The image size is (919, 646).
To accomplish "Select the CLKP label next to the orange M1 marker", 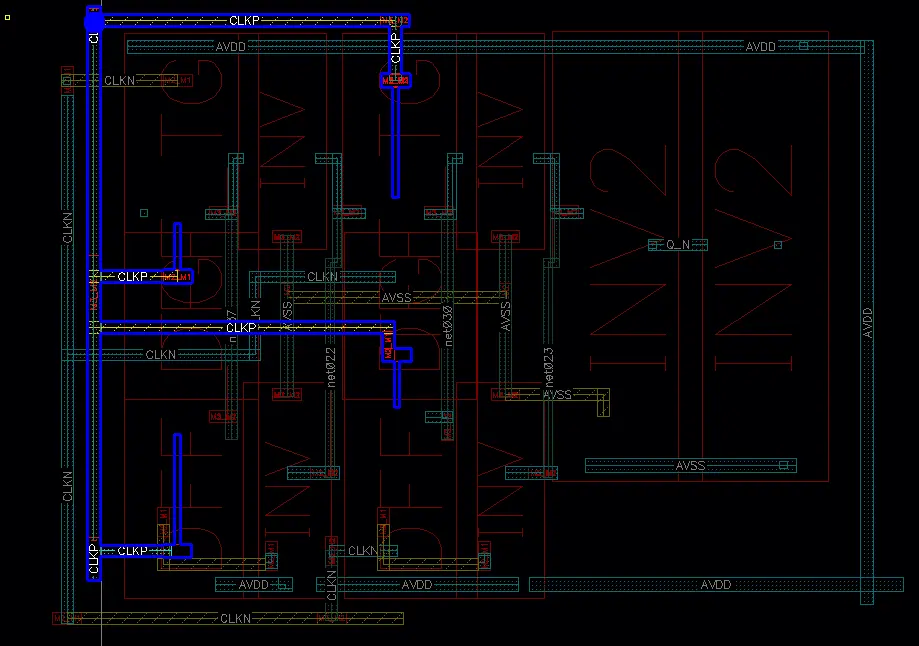I will tap(132, 276).
